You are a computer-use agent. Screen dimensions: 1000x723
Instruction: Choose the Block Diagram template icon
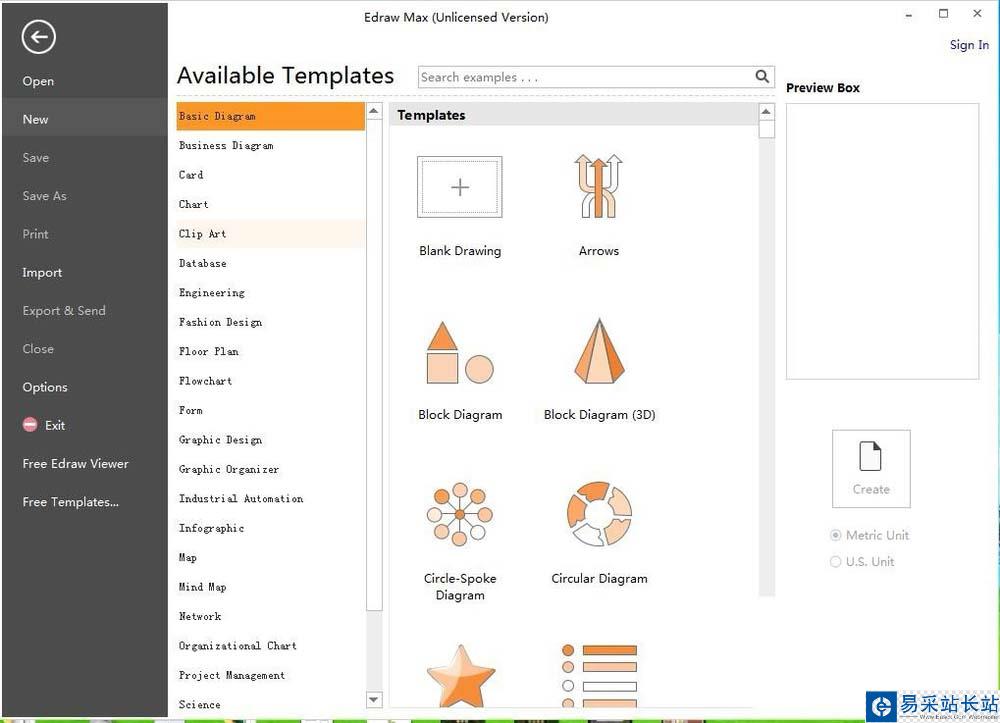460,353
